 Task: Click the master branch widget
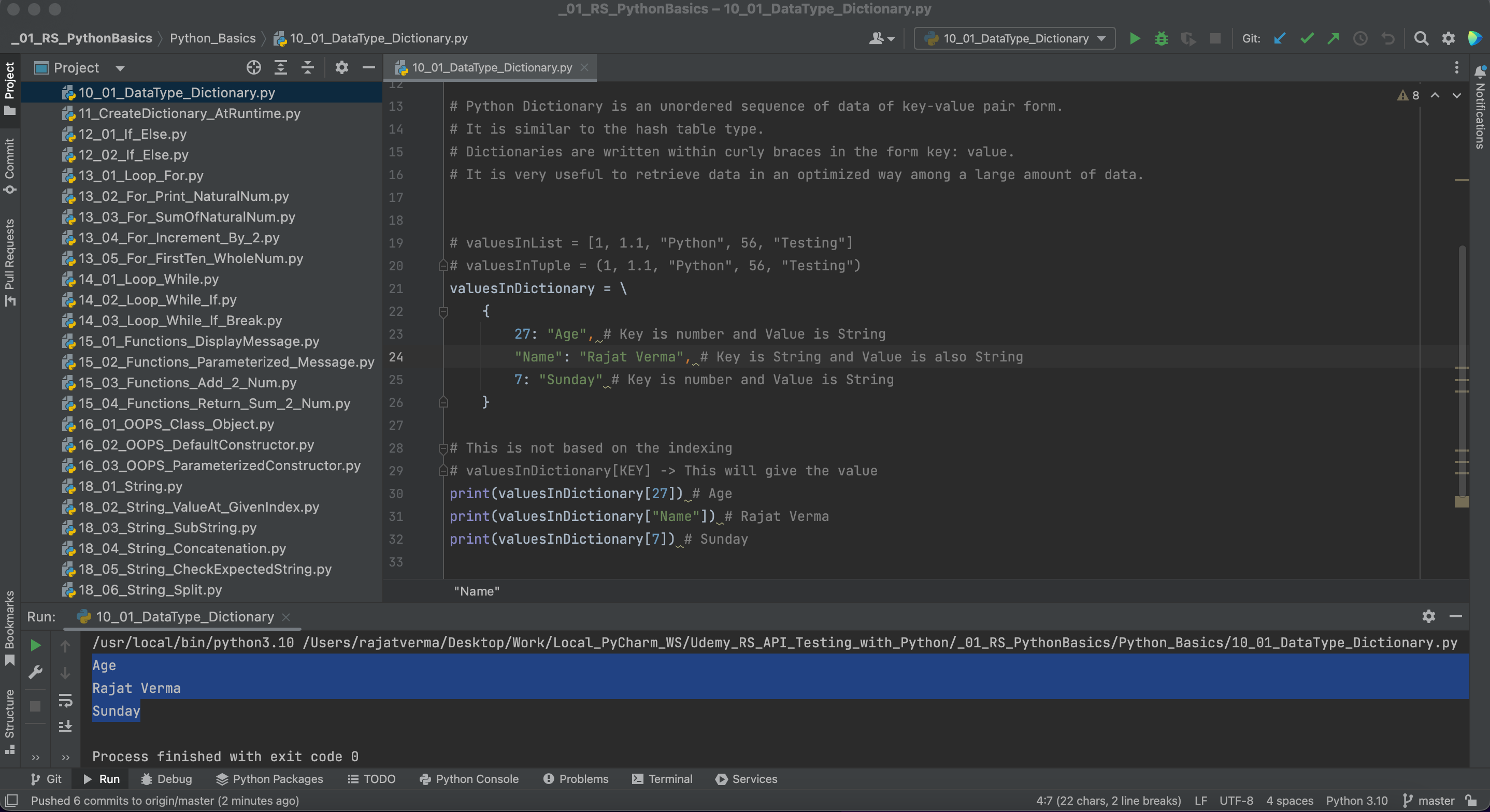click(1429, 801)
